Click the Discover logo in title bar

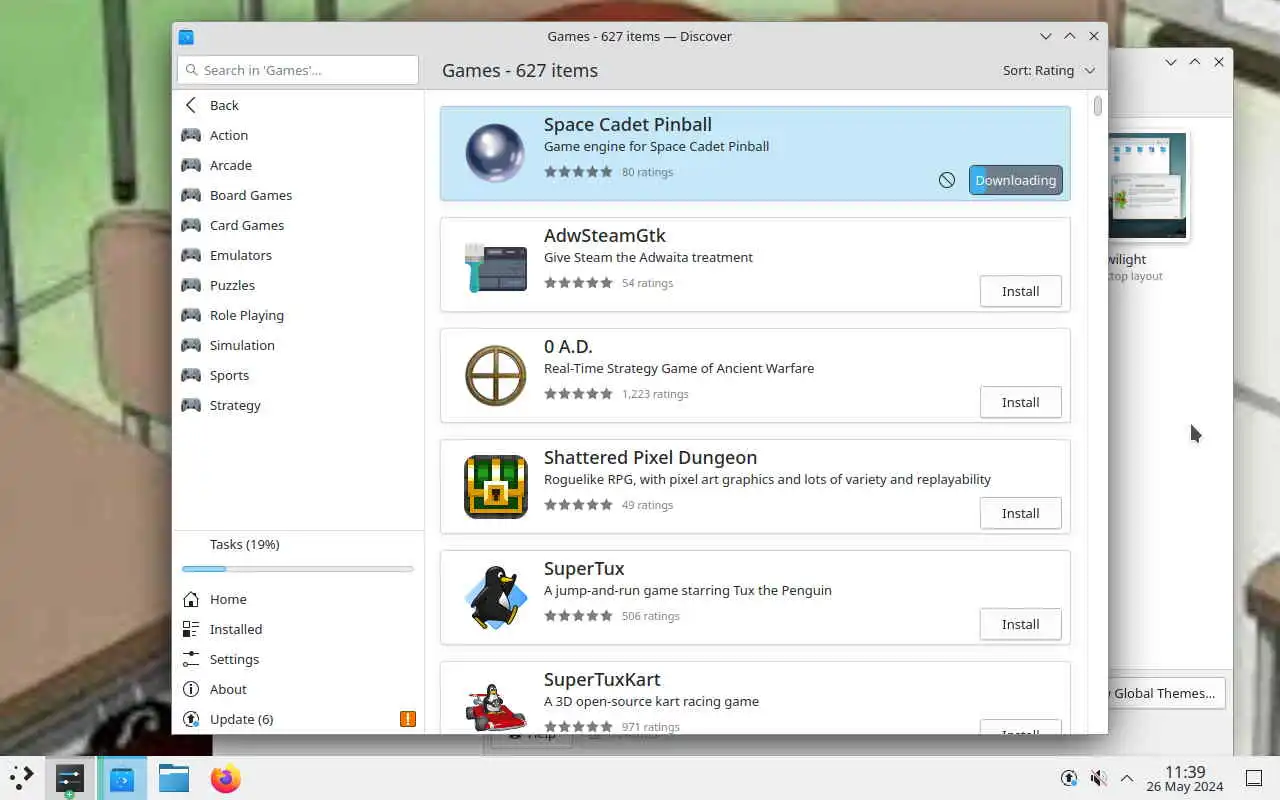tap(186, 37)
